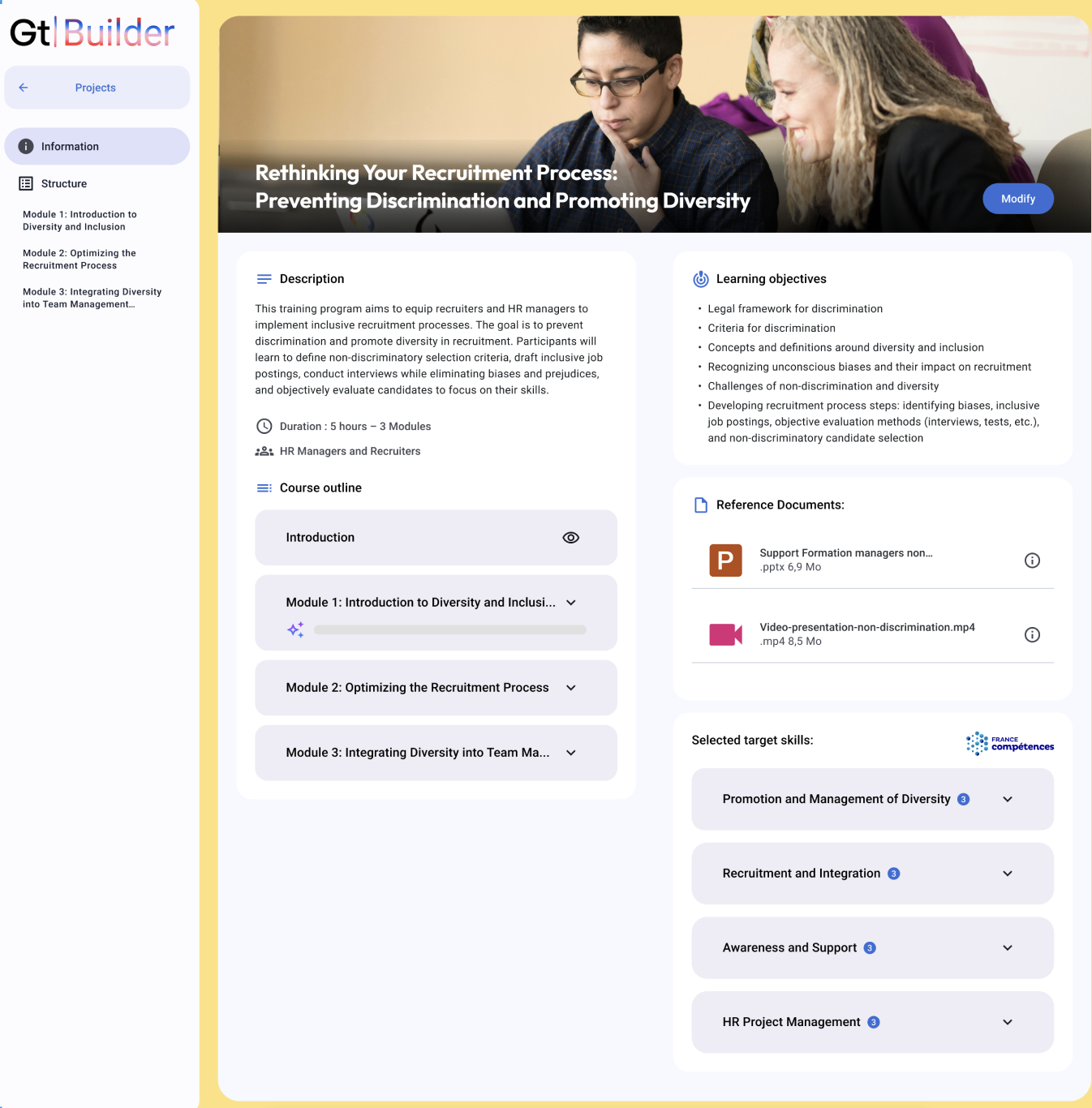Expand Module 1 in course outline
Image resolution: width=1092 pixels, height=1108 pixels.
(570, 603)
